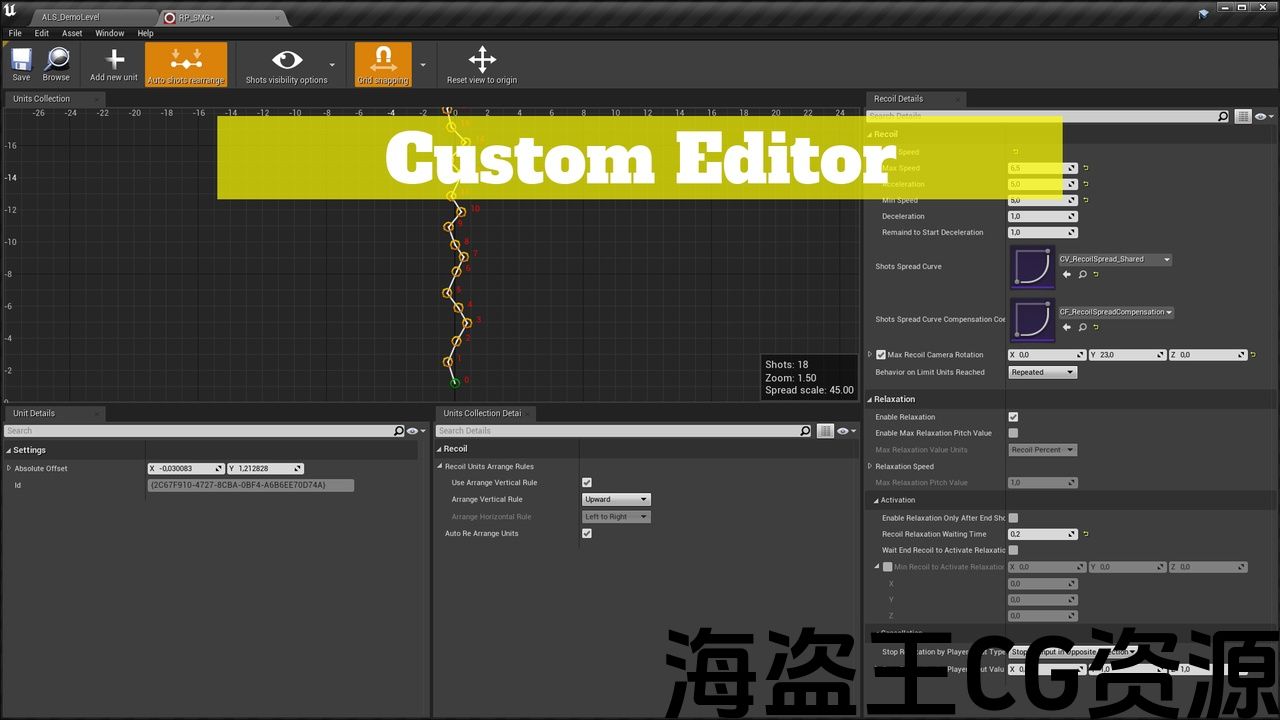
Task: Click the Browse asset icon
Action: (x=56, y=63)
